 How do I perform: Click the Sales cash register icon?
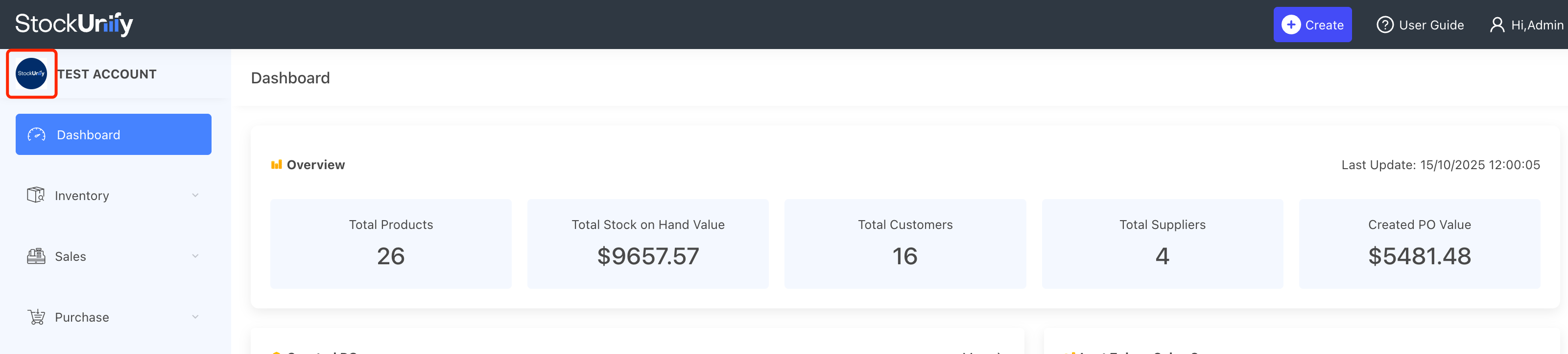(x=36, y=256)
